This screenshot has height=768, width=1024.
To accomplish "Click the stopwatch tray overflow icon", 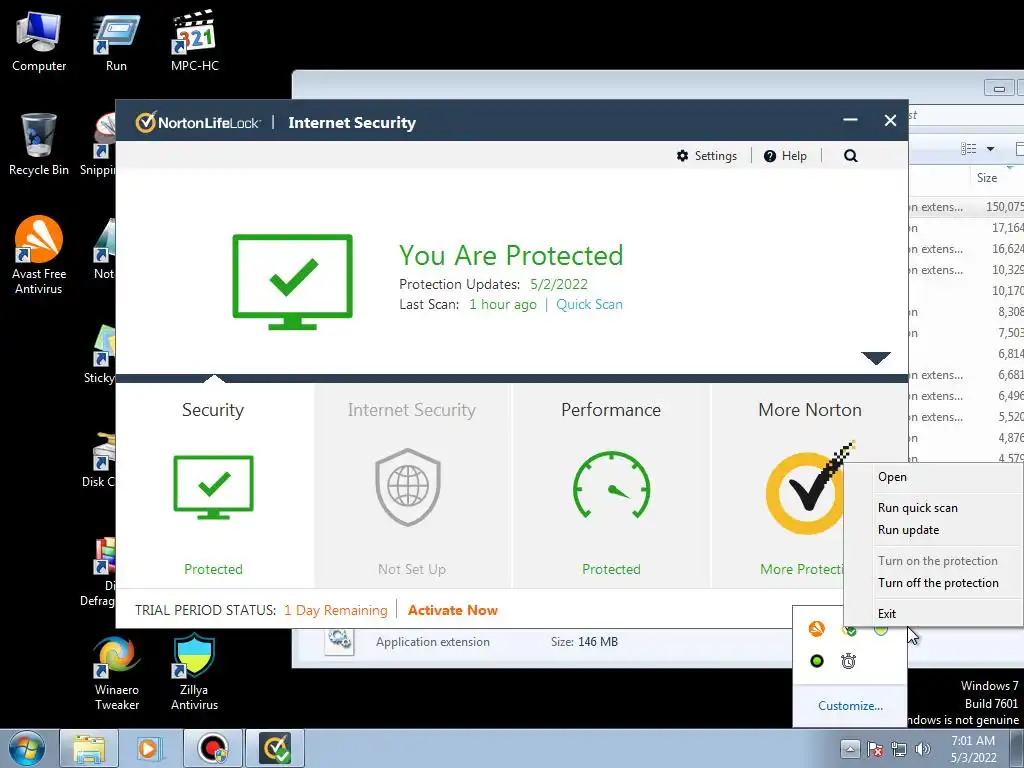I will point(848,661).
